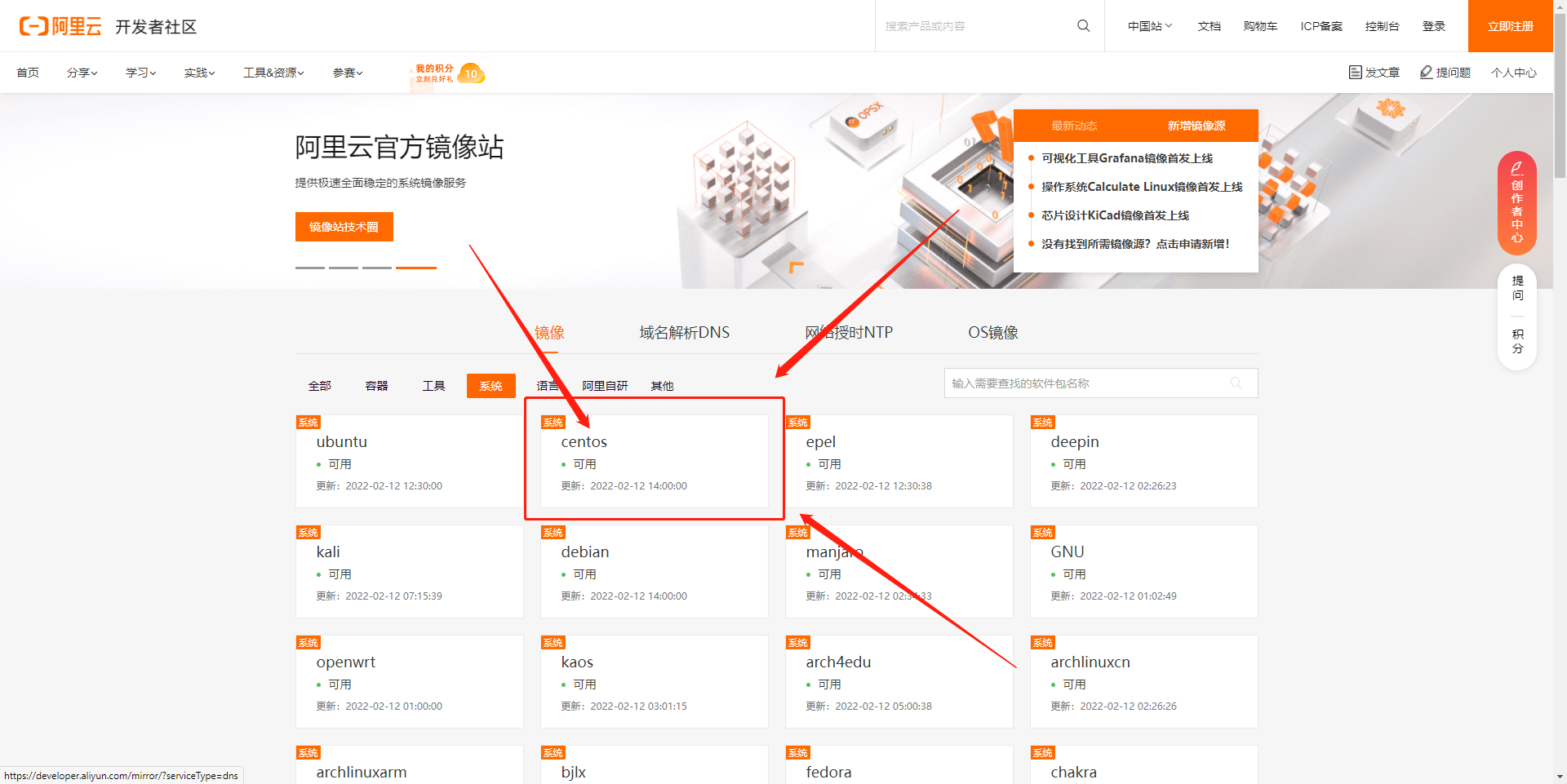The width and height of the screenshot is (1567, 784).
Task: Open 芯片设计KiCad镜像首发上线 news item
Action: click(1115, 215)
